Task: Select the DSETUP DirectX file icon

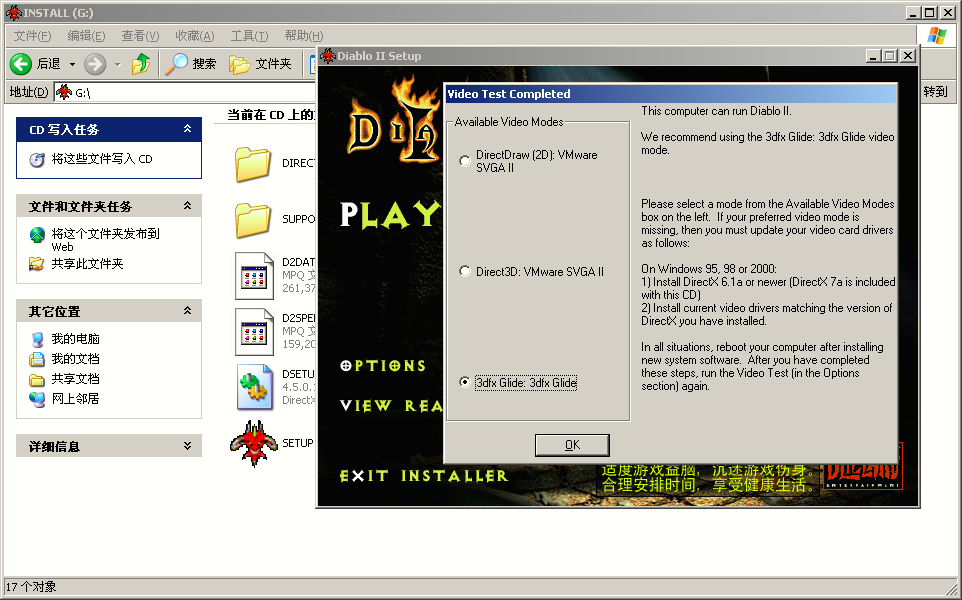Action: pyautogui.click(x=255, y=387)
